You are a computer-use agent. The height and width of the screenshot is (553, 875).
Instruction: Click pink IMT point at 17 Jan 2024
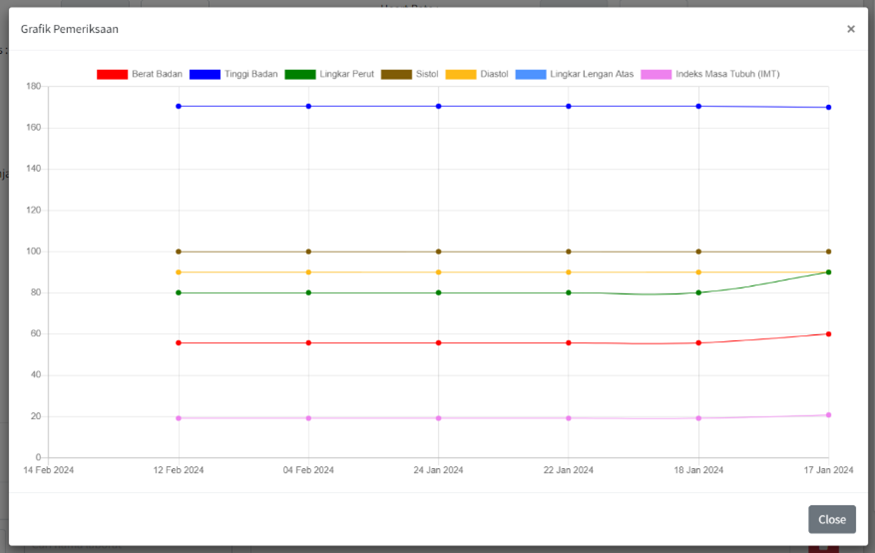tap(828, 415)
